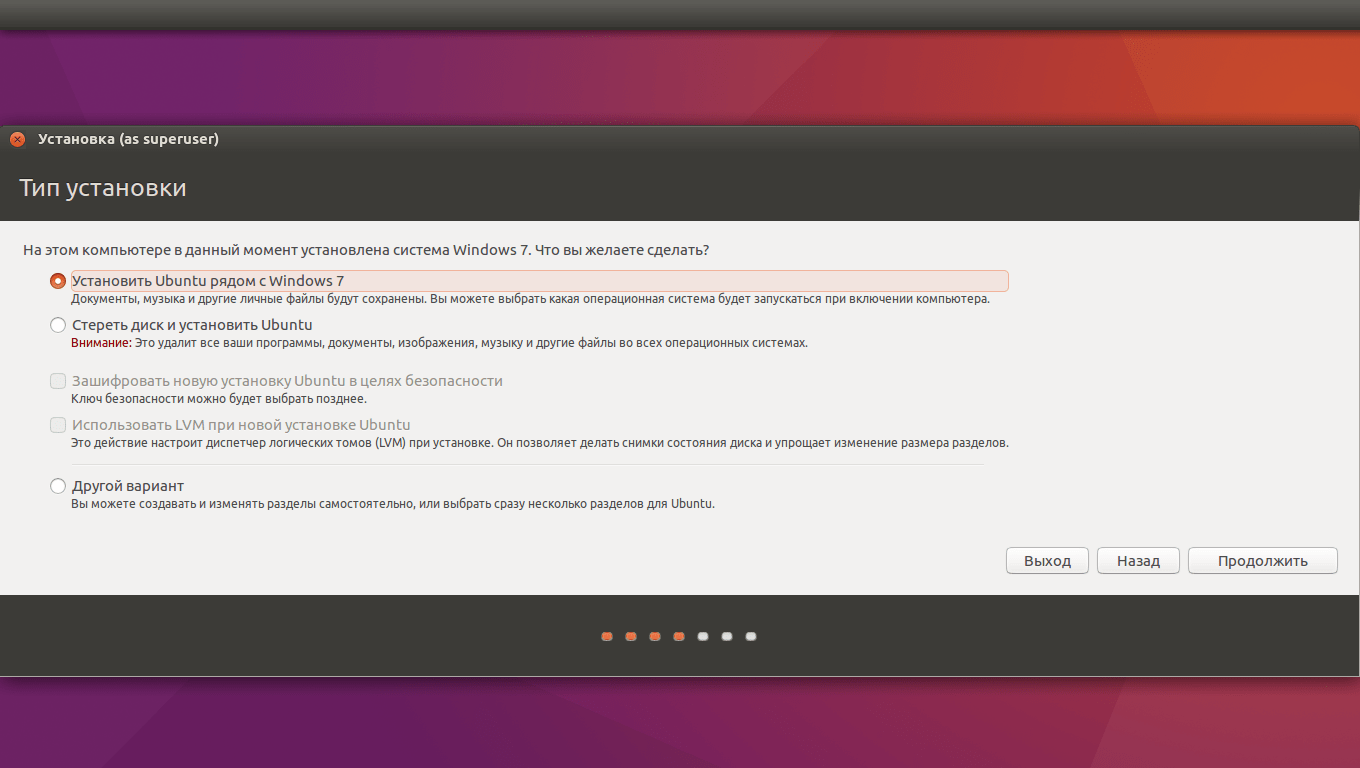Click the description "Документы, музыка и другие личные файлы…"
Viewport: 1360px width, 768px height.
point(530,299)
